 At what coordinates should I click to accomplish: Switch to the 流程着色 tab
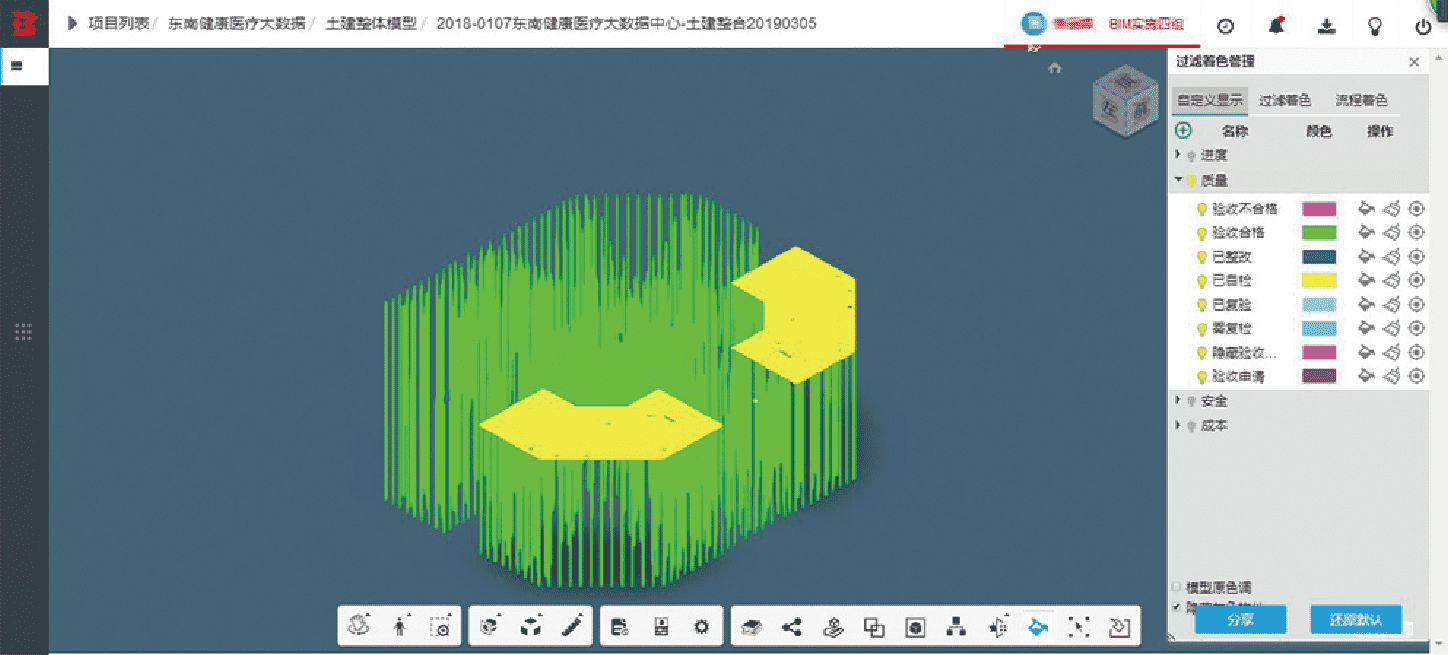click(x=1361, y=100)
